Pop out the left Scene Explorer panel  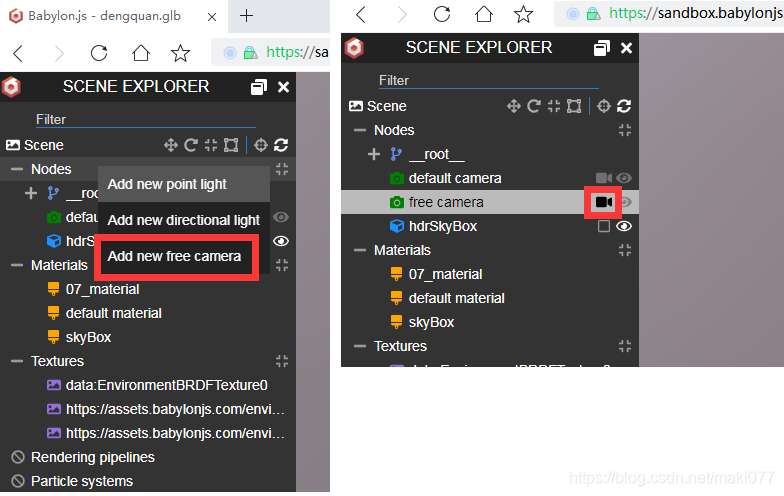click(x=258, y=87)
